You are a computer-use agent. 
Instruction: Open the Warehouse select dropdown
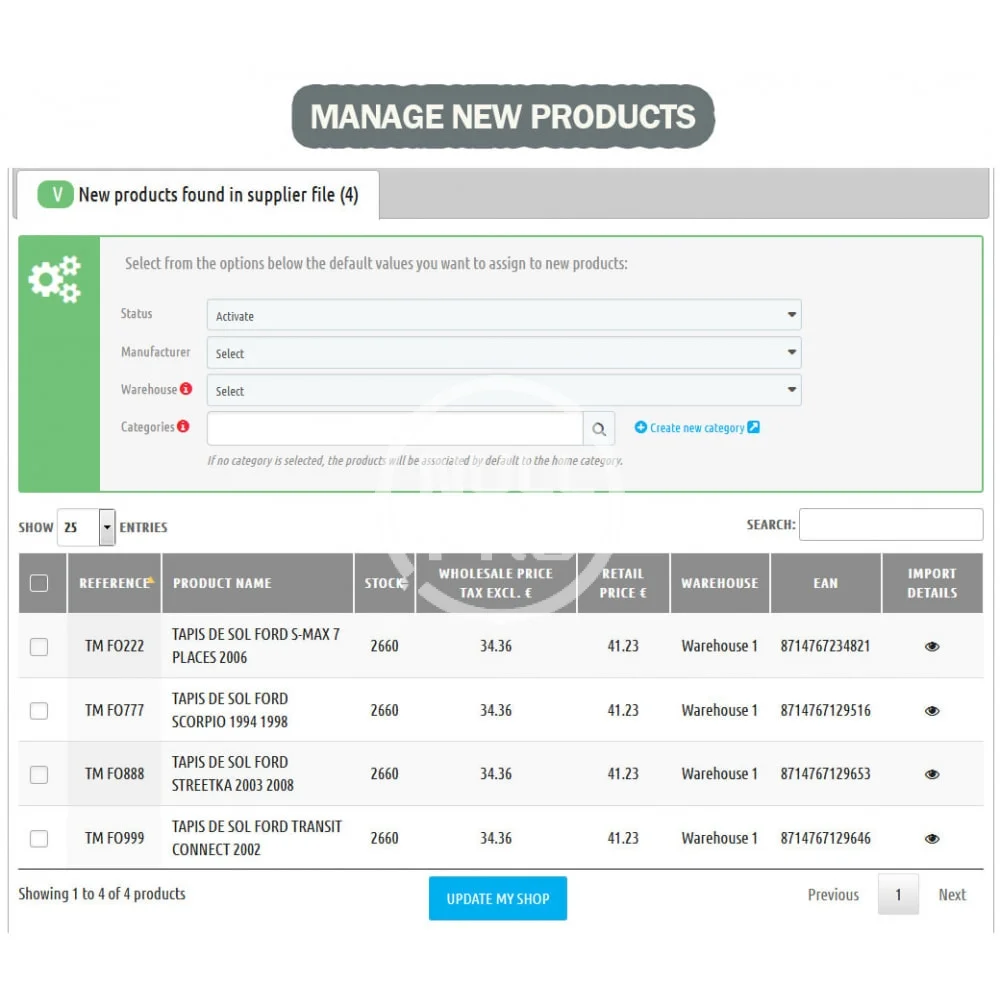click(x=503, y=391)
